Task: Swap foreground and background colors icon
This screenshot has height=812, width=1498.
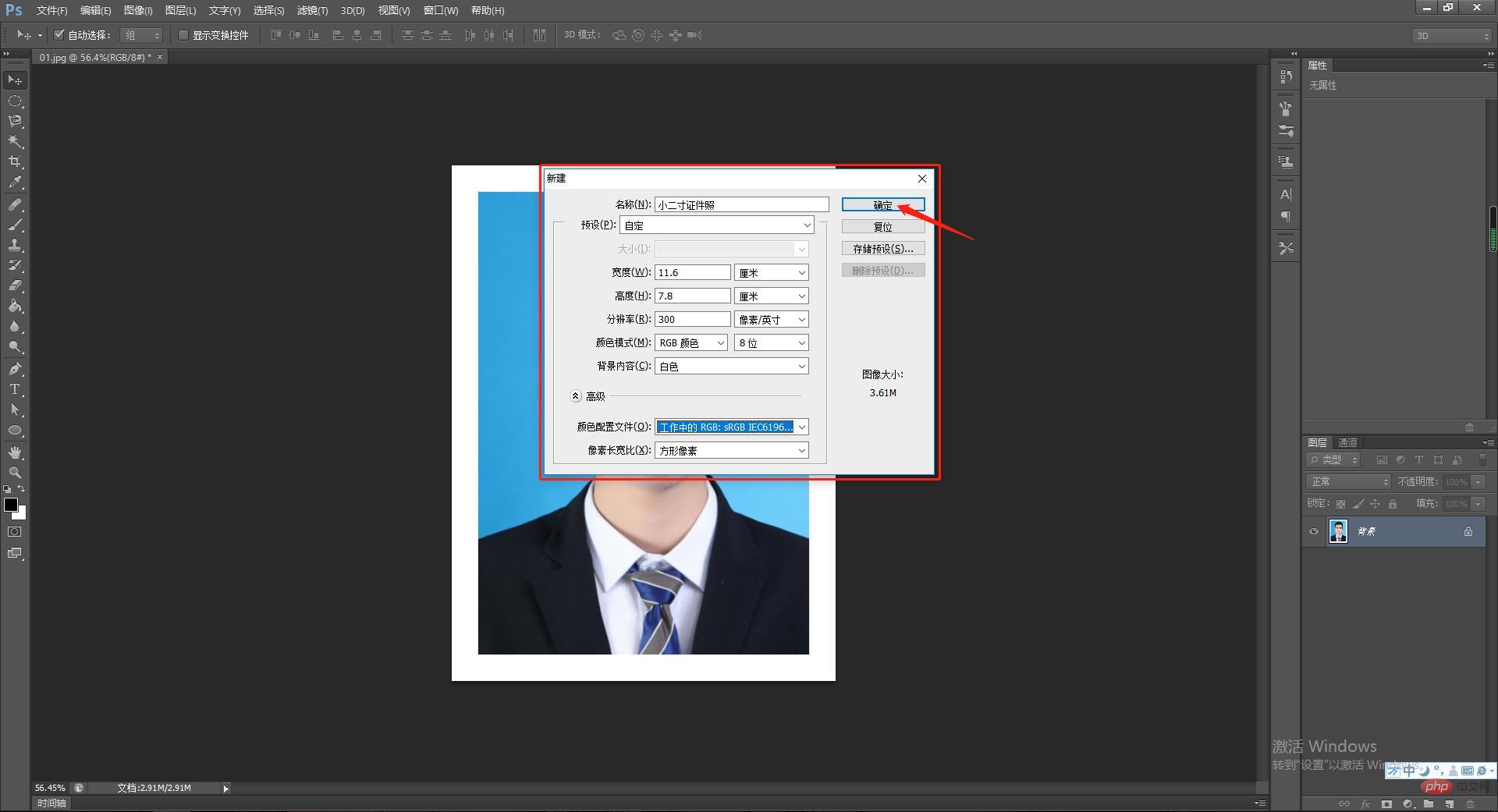Action: (x=22, y=488)
